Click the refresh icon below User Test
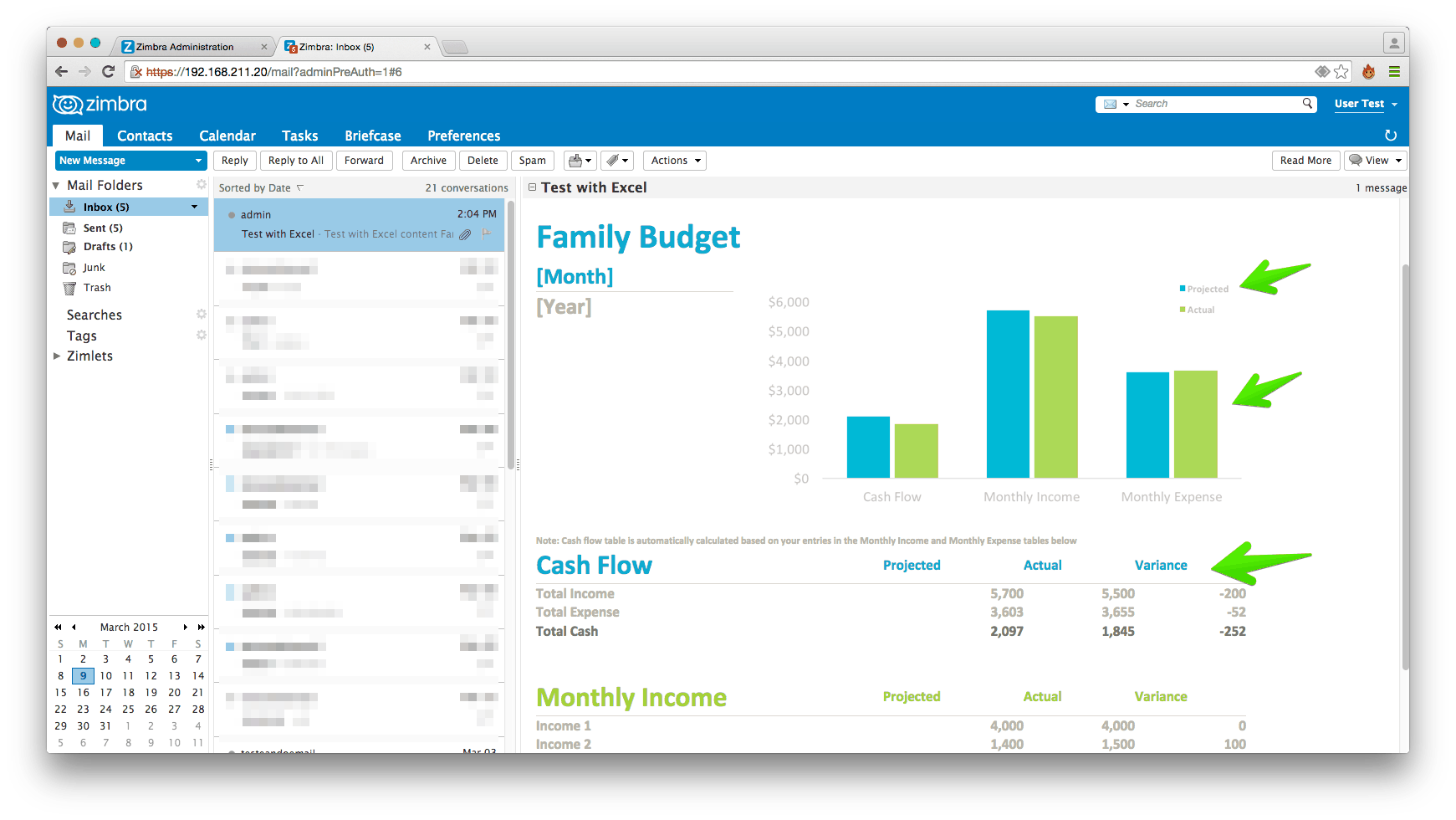Image resolution: width=1456 pixels, height=820 pixels. pos(1391,136)
